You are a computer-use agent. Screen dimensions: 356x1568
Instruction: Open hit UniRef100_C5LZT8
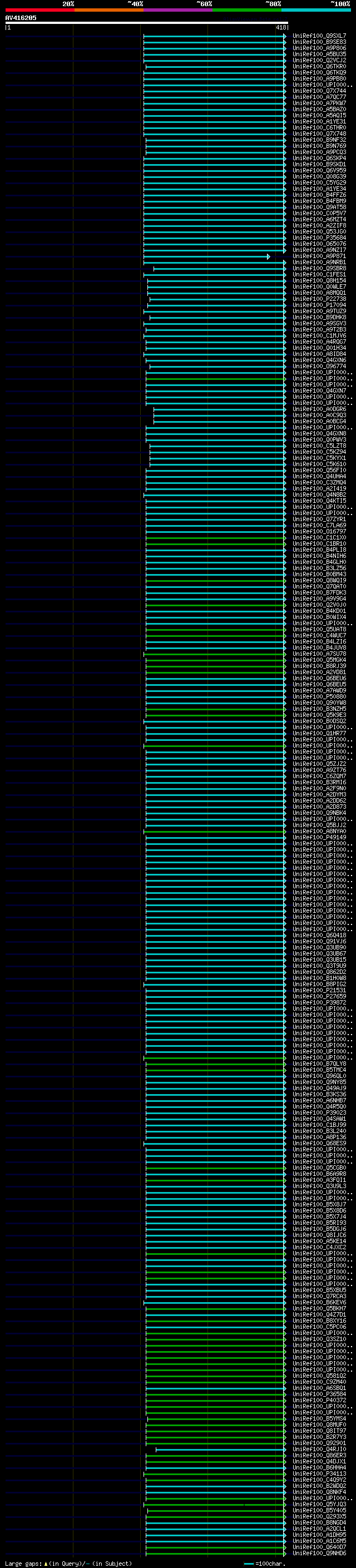pos(319,446)
